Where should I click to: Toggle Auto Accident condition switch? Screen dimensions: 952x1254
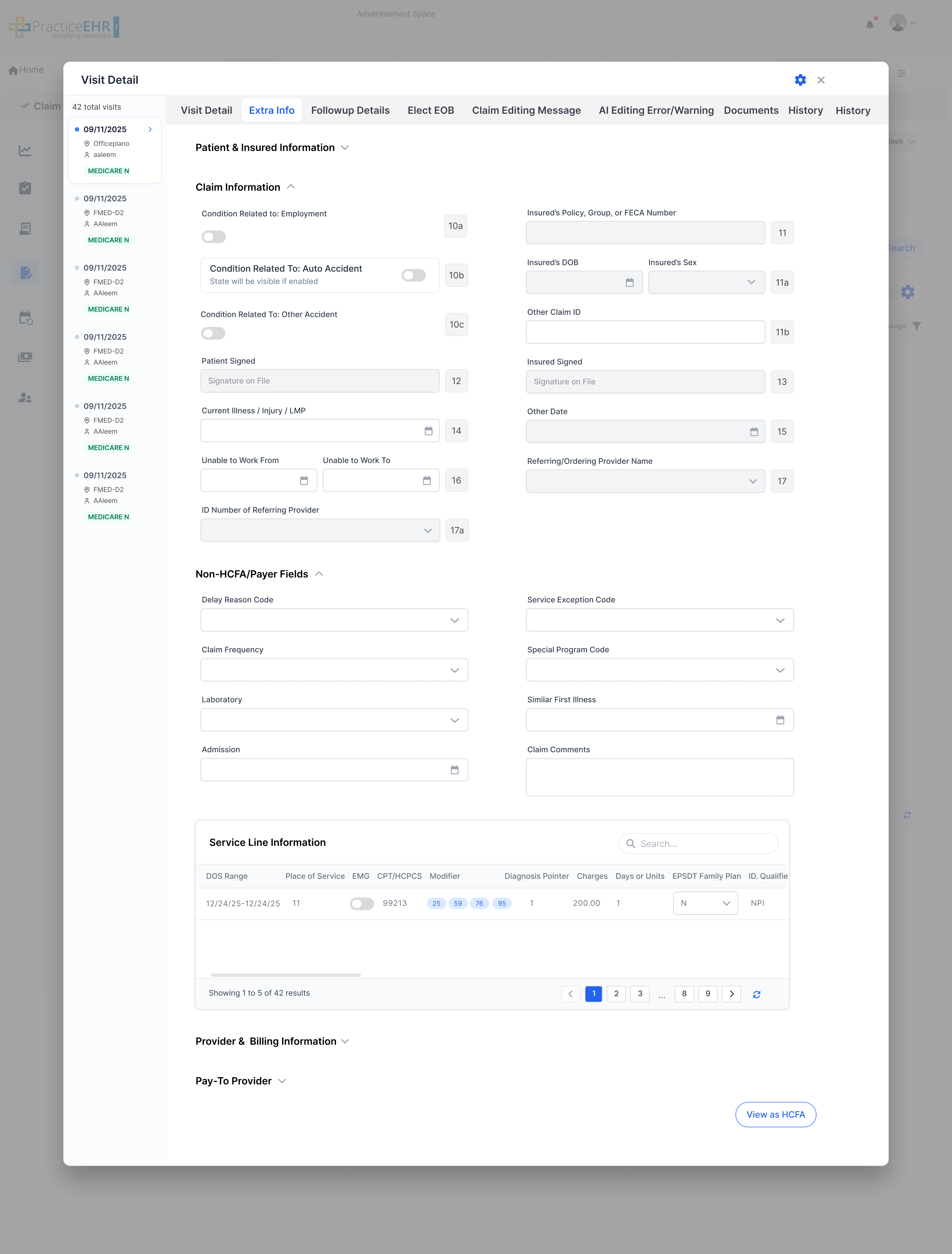tap(413, 275)
